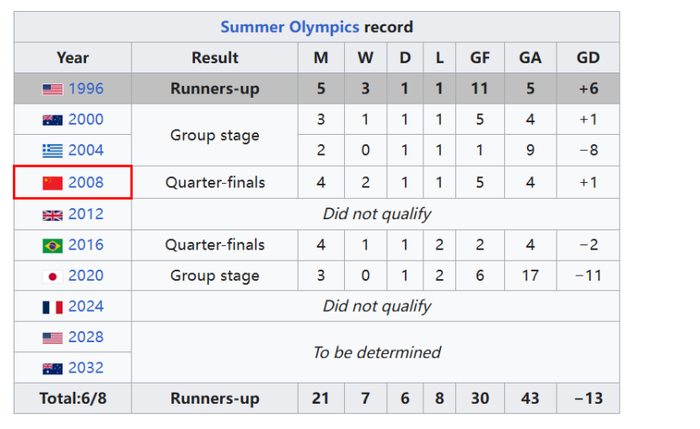Open the 2016 year link
The width and height of the screenshot is (700, 429).
tap(86, 245)
